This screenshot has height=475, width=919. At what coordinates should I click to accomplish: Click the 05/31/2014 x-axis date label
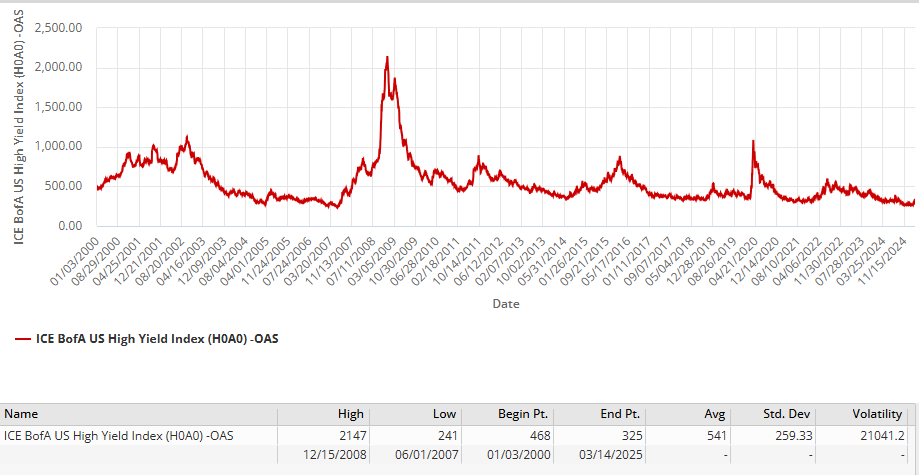click(x=543, y=262)
